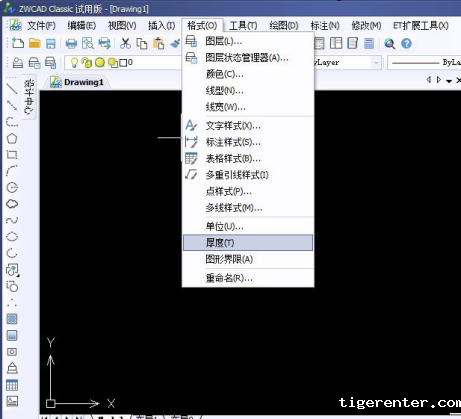
Task: Choose 多重引线样式(I) menu entry
Action: pyautogui.click(x=248, y=175)
